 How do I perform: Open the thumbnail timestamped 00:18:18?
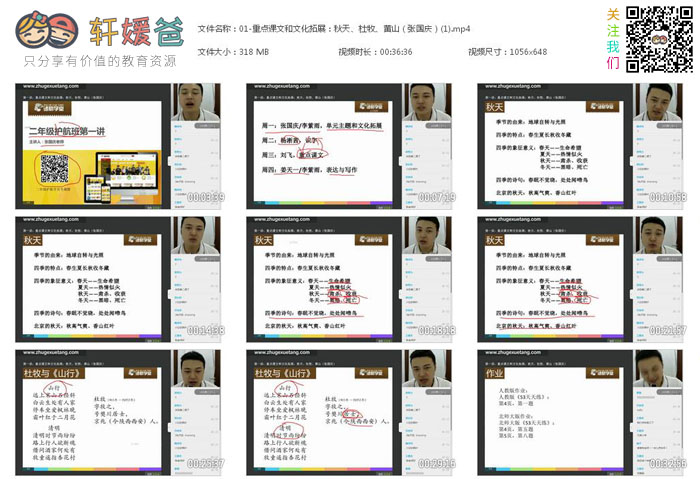(349, 279)
